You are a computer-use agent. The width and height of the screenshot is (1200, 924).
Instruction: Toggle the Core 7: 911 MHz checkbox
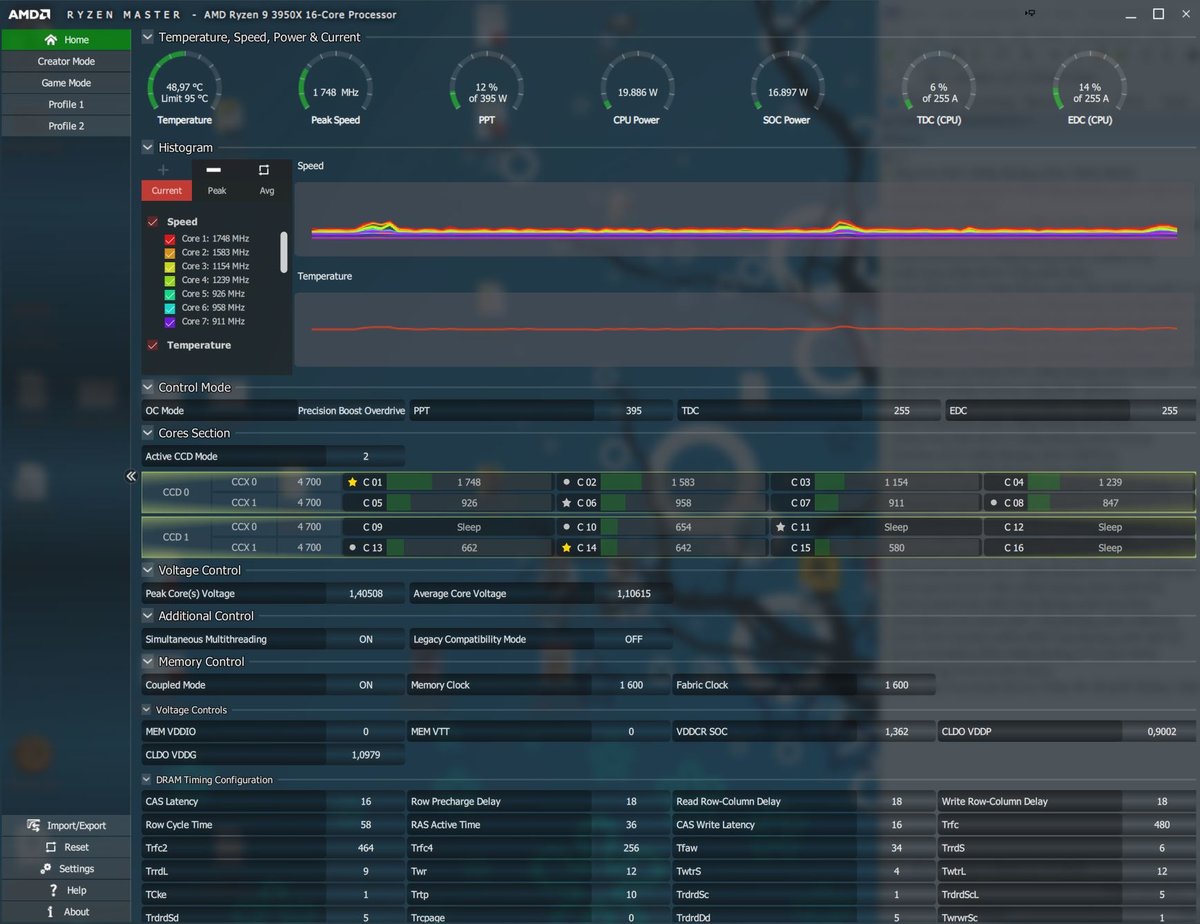170,322
